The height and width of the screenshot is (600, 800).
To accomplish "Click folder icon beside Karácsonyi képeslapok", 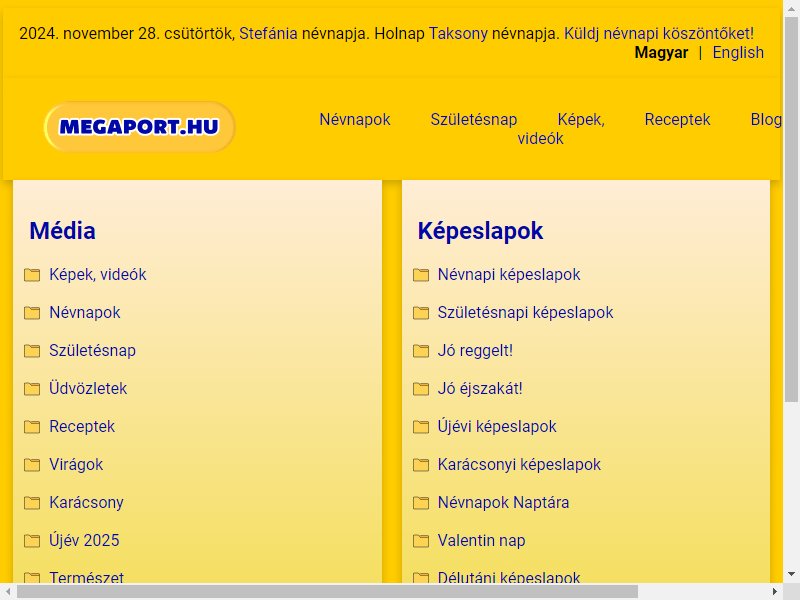I will tap(421, 465).
